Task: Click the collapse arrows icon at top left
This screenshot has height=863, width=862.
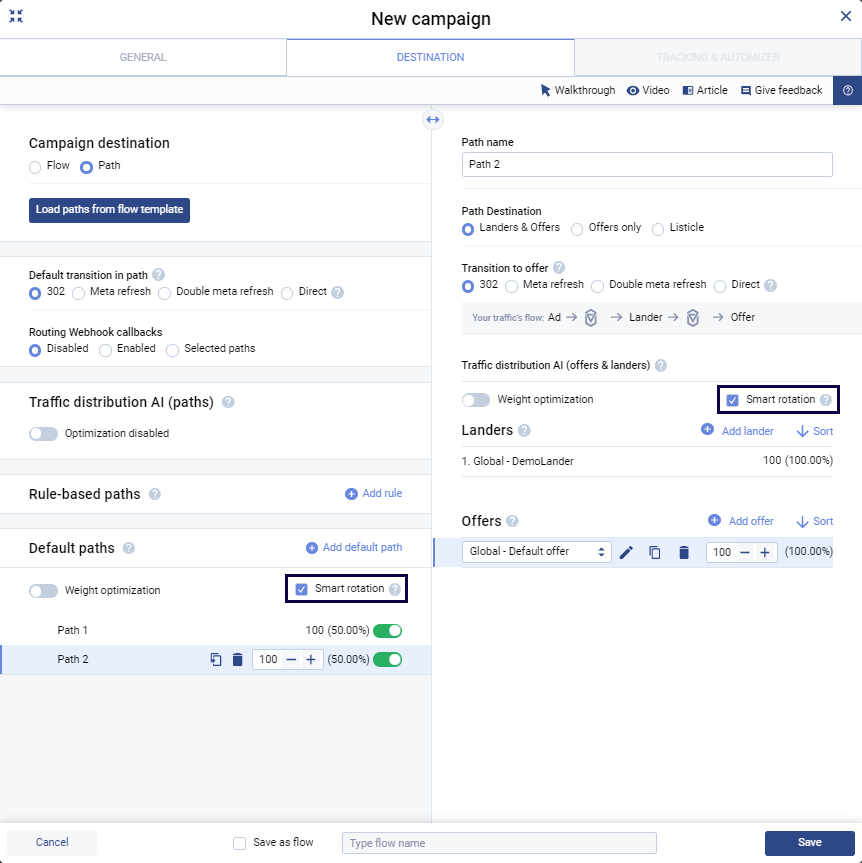Action: (x=16, y=16)
